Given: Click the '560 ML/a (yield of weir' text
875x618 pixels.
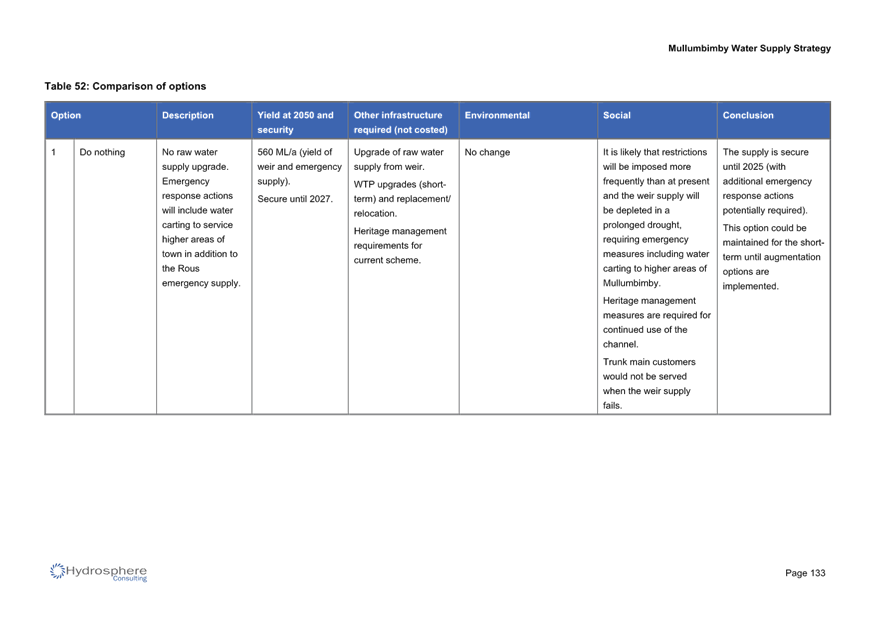Looking at the screenshot, I should (x=299, y=167).
